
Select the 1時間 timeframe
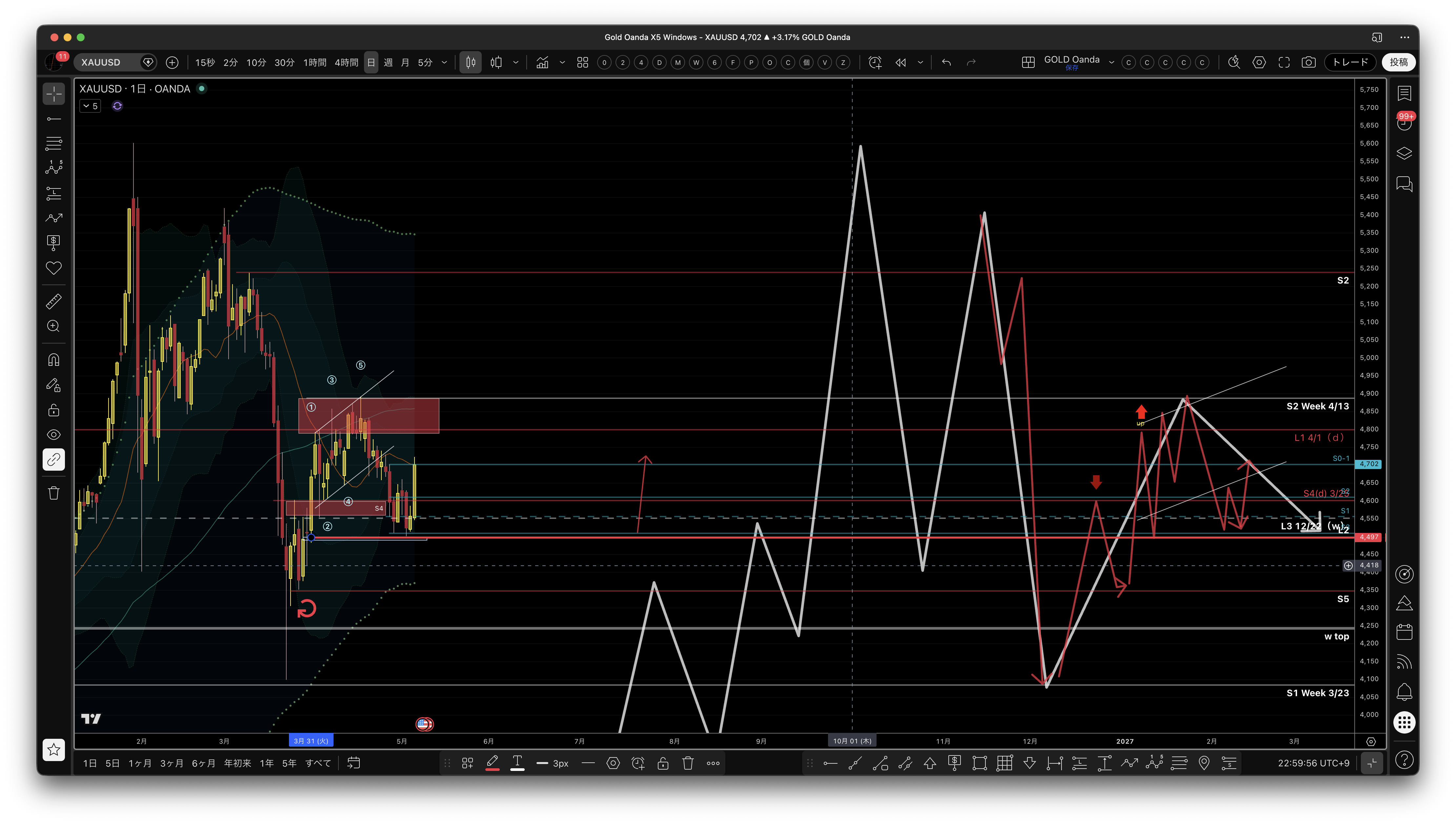pos(315,62)
